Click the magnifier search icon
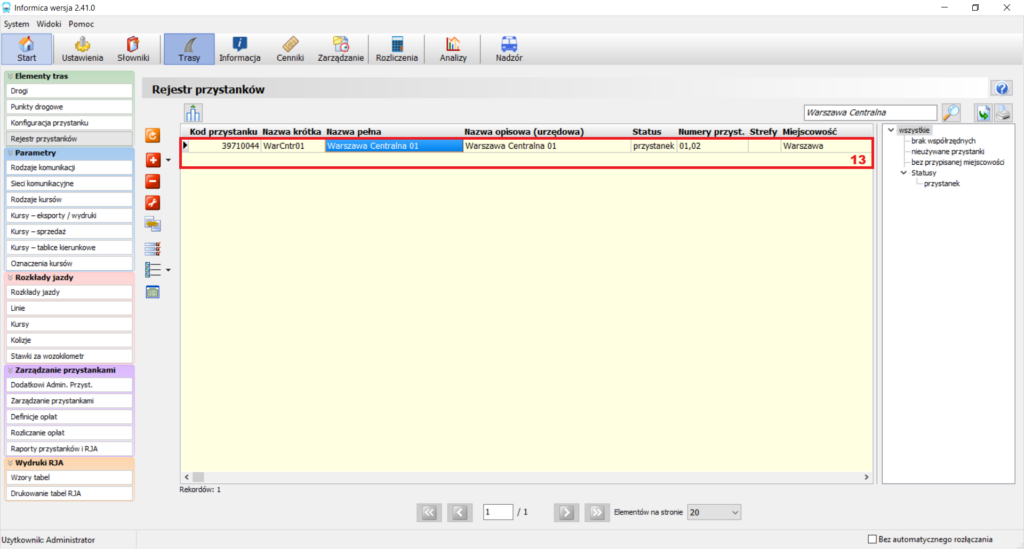Viewport: 1024px width, 549px height. click(x=952, y=112)
